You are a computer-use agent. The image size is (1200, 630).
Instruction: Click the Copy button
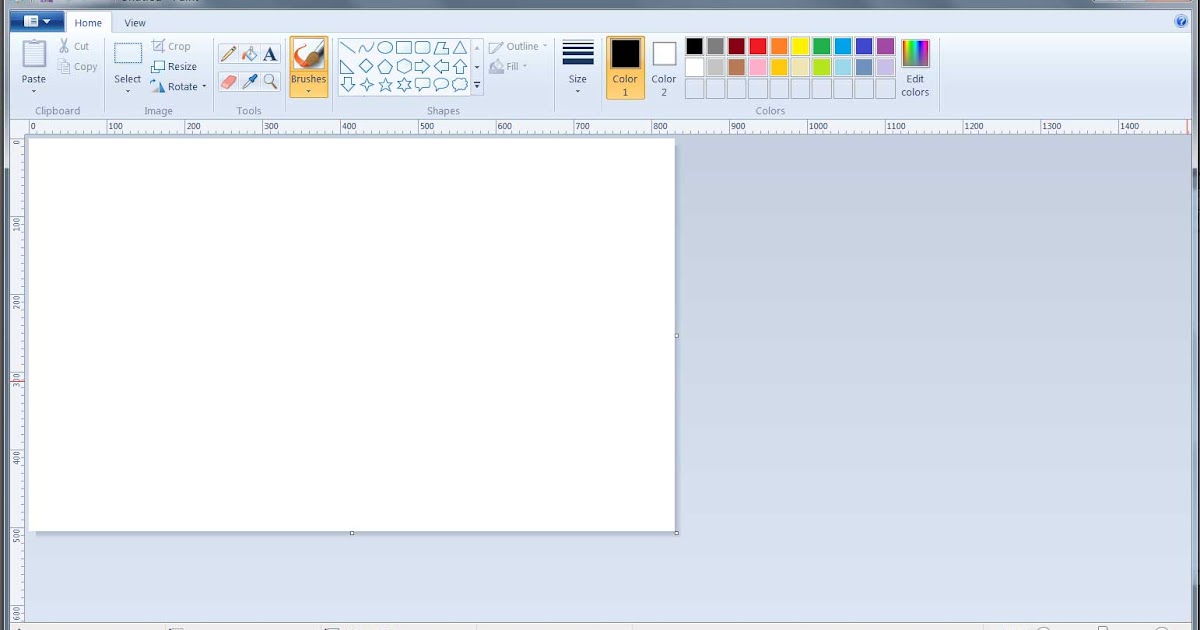77,67
